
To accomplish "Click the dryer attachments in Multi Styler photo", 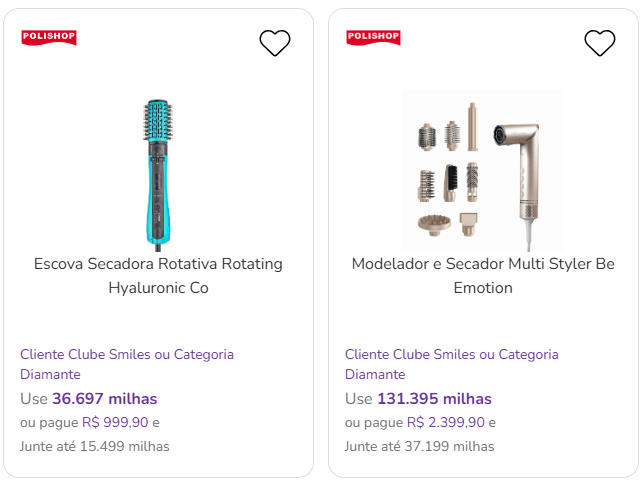I will pyautogui.click(x=446, y=170).
